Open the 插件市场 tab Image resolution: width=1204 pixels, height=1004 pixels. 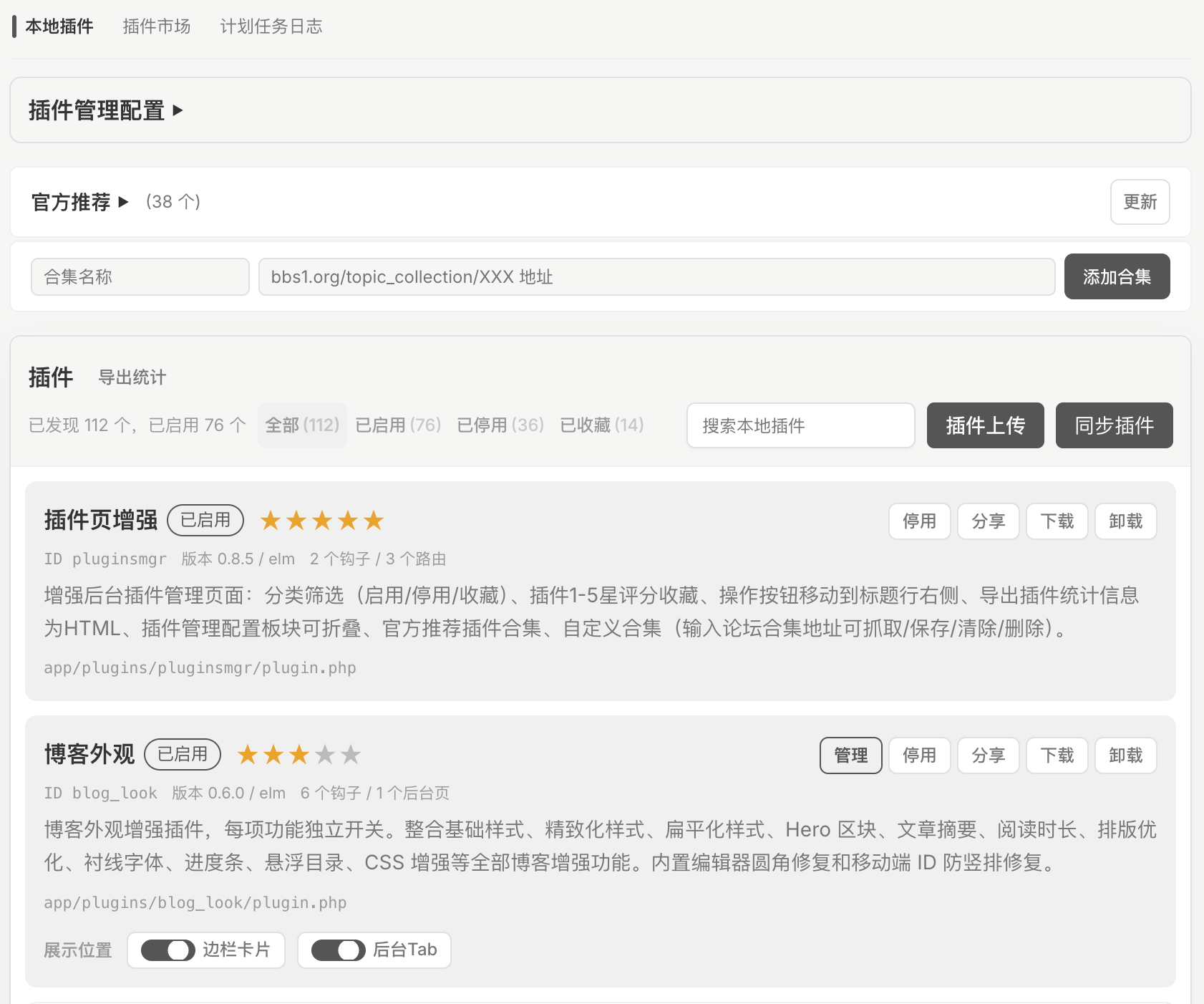click(157, 26)
